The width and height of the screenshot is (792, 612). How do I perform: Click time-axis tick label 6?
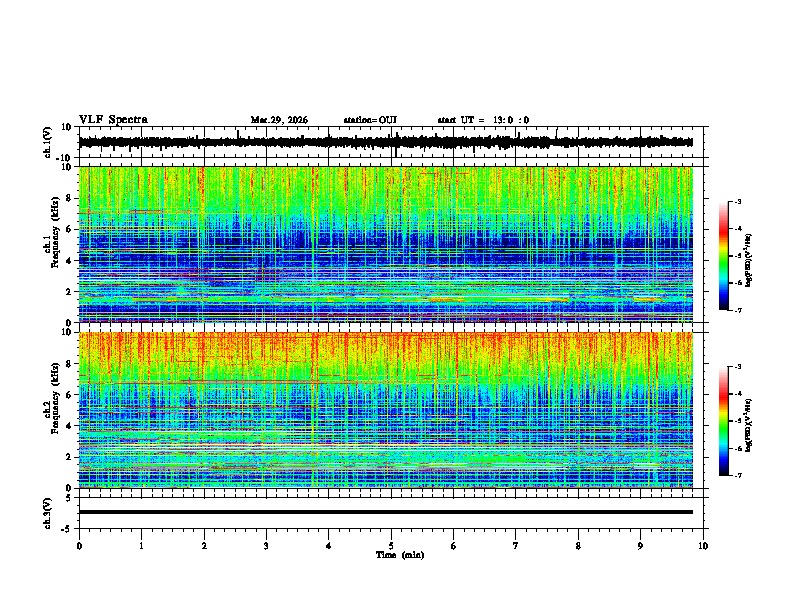pos(454,546)
